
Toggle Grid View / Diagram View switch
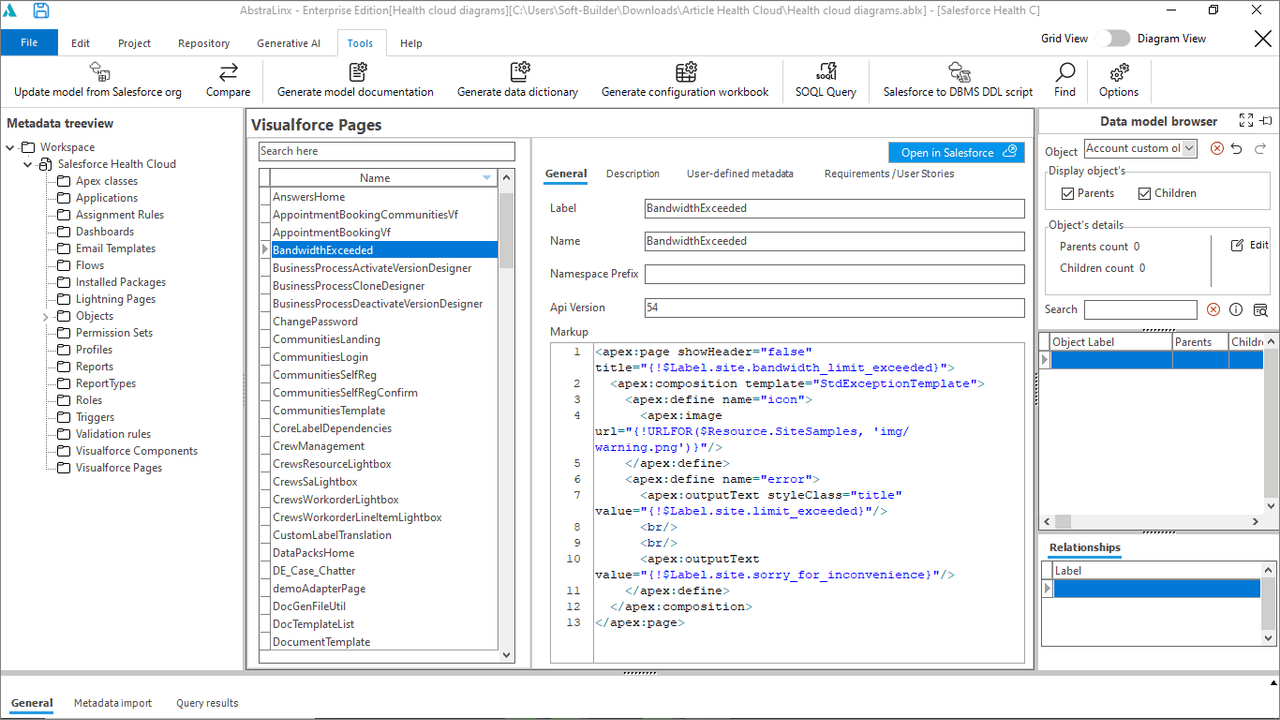1112,38
